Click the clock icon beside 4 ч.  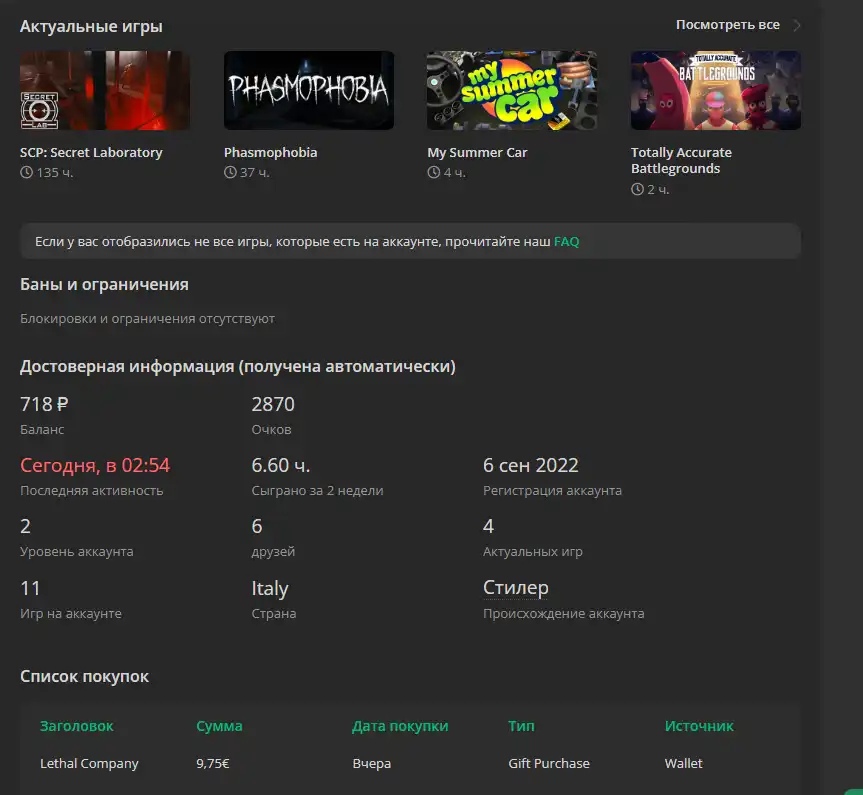[x=434, y=172]
